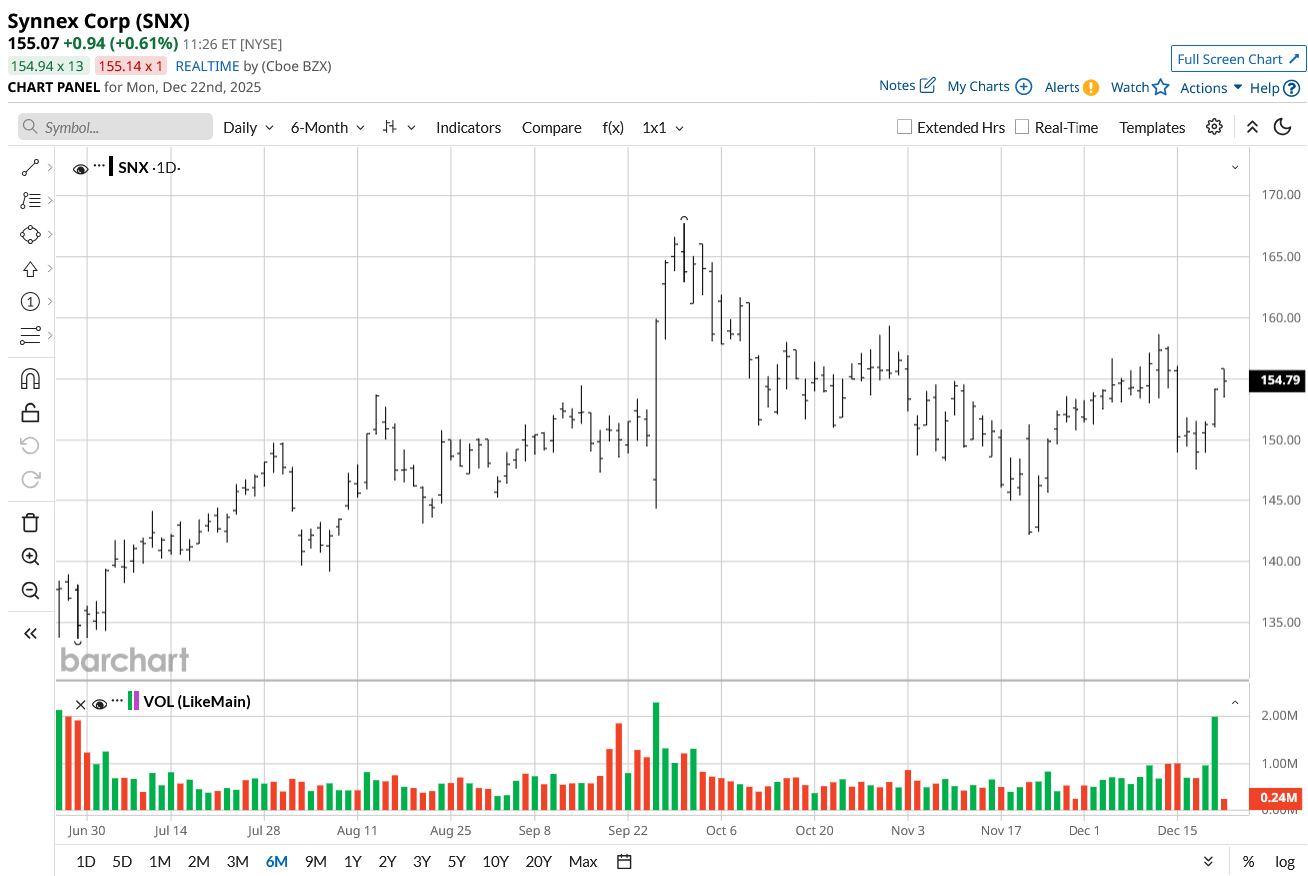Switch to the 5D range

pos(122,862)
